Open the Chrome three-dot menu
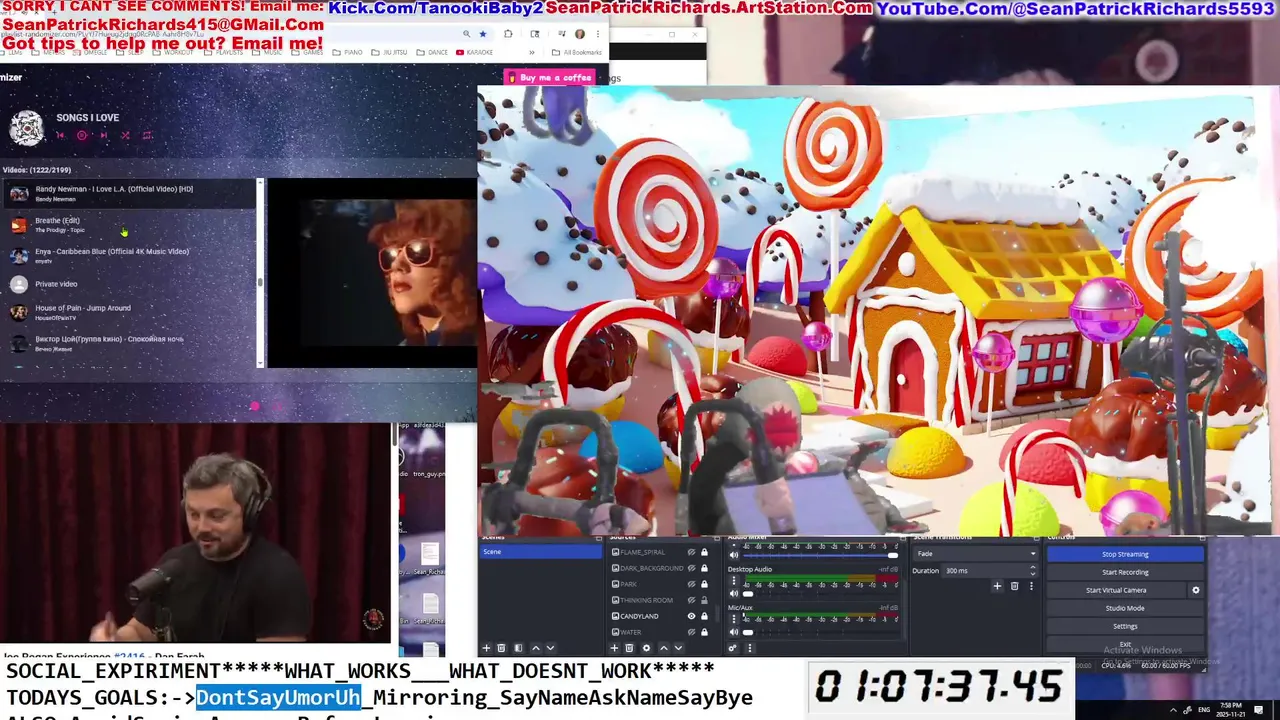 [x=596, y=33]
